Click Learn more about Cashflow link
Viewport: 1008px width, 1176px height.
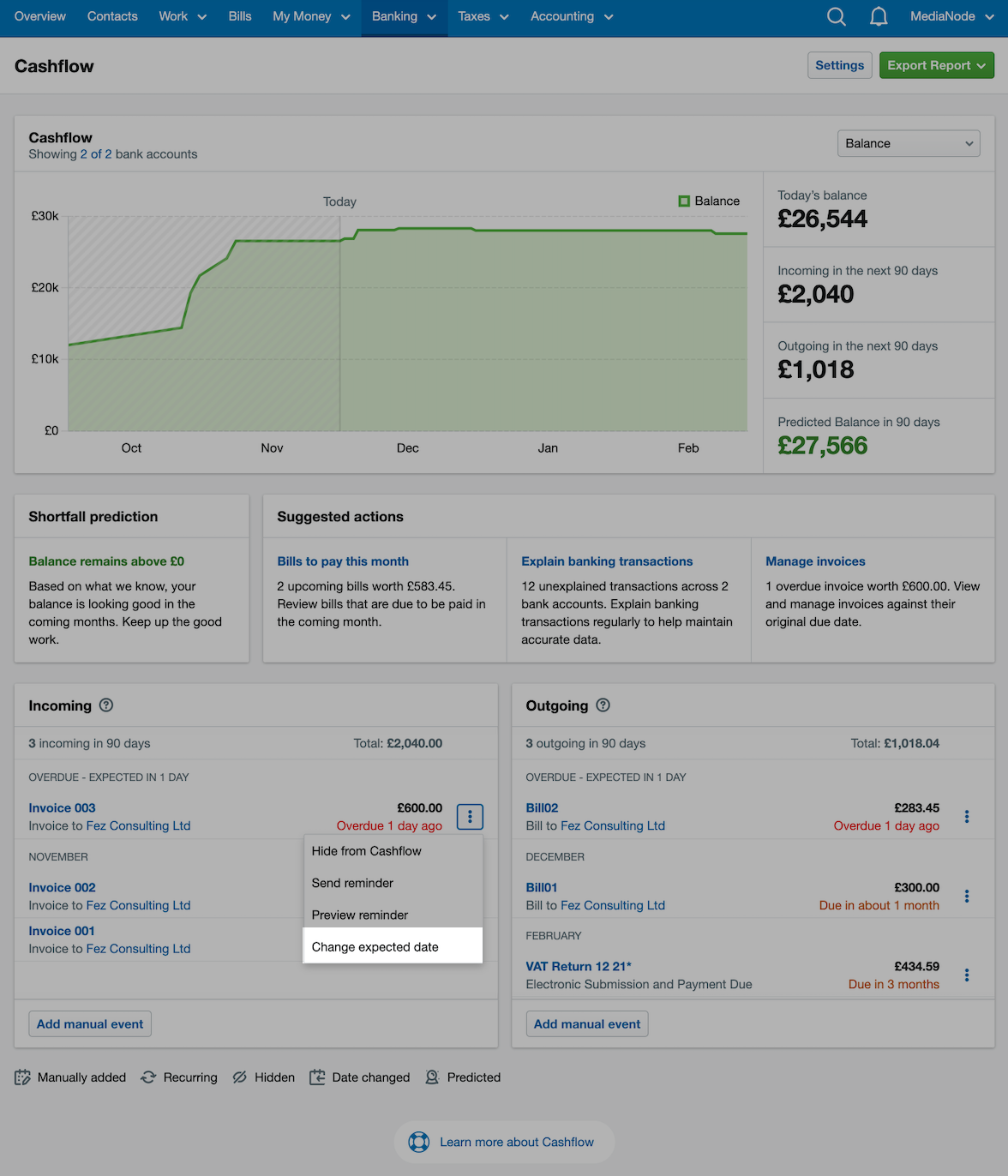point(517,1142)
